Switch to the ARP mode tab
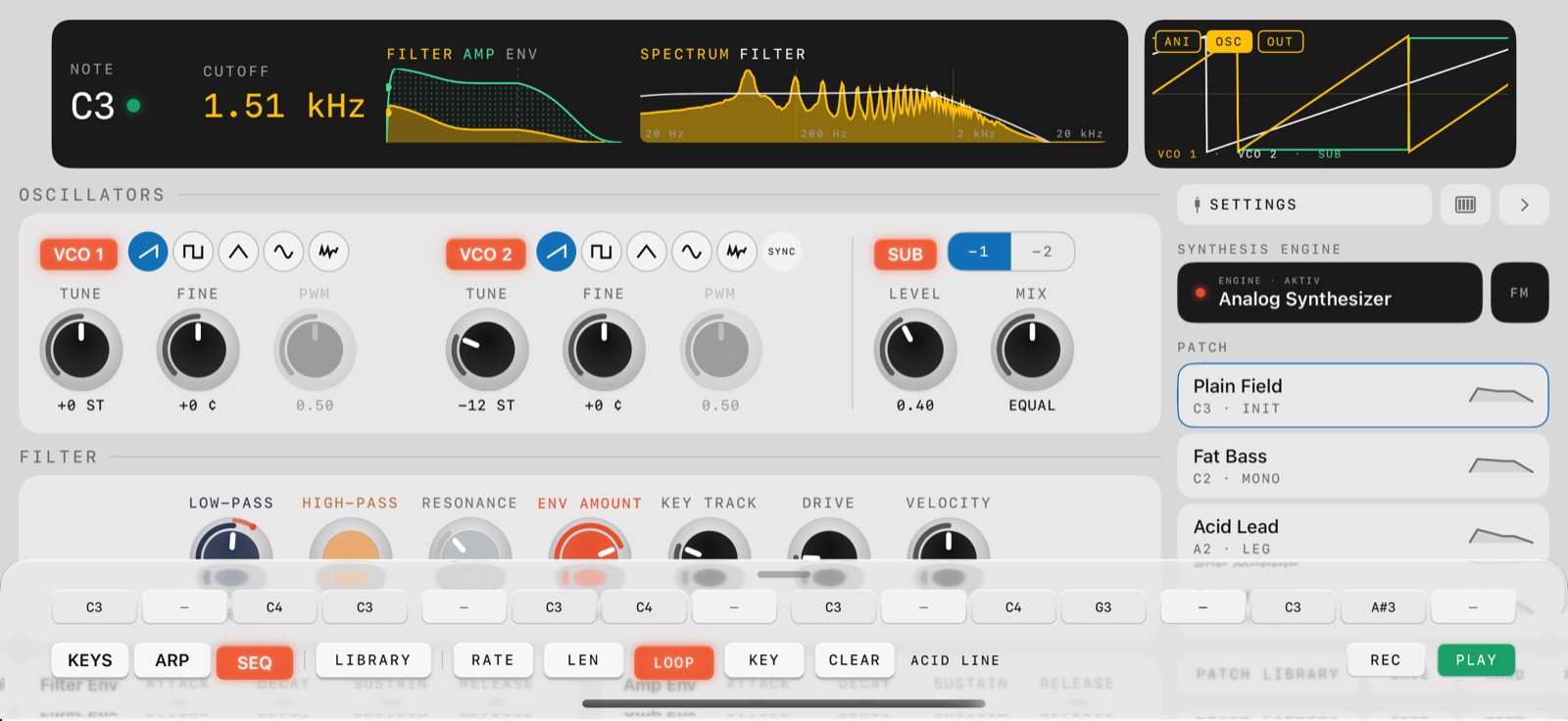Screen dimensions: 1568x721 [x=172, y=660]
